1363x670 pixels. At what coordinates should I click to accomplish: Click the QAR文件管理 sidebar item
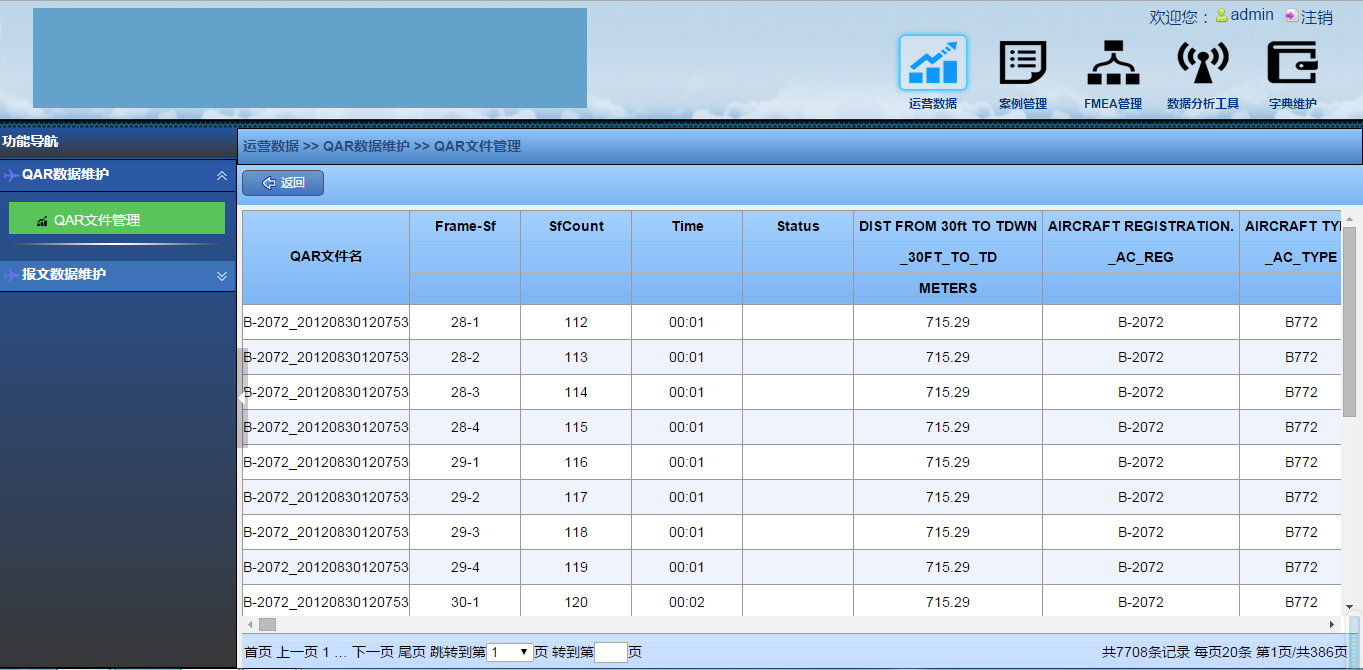(x=116, y=219)
